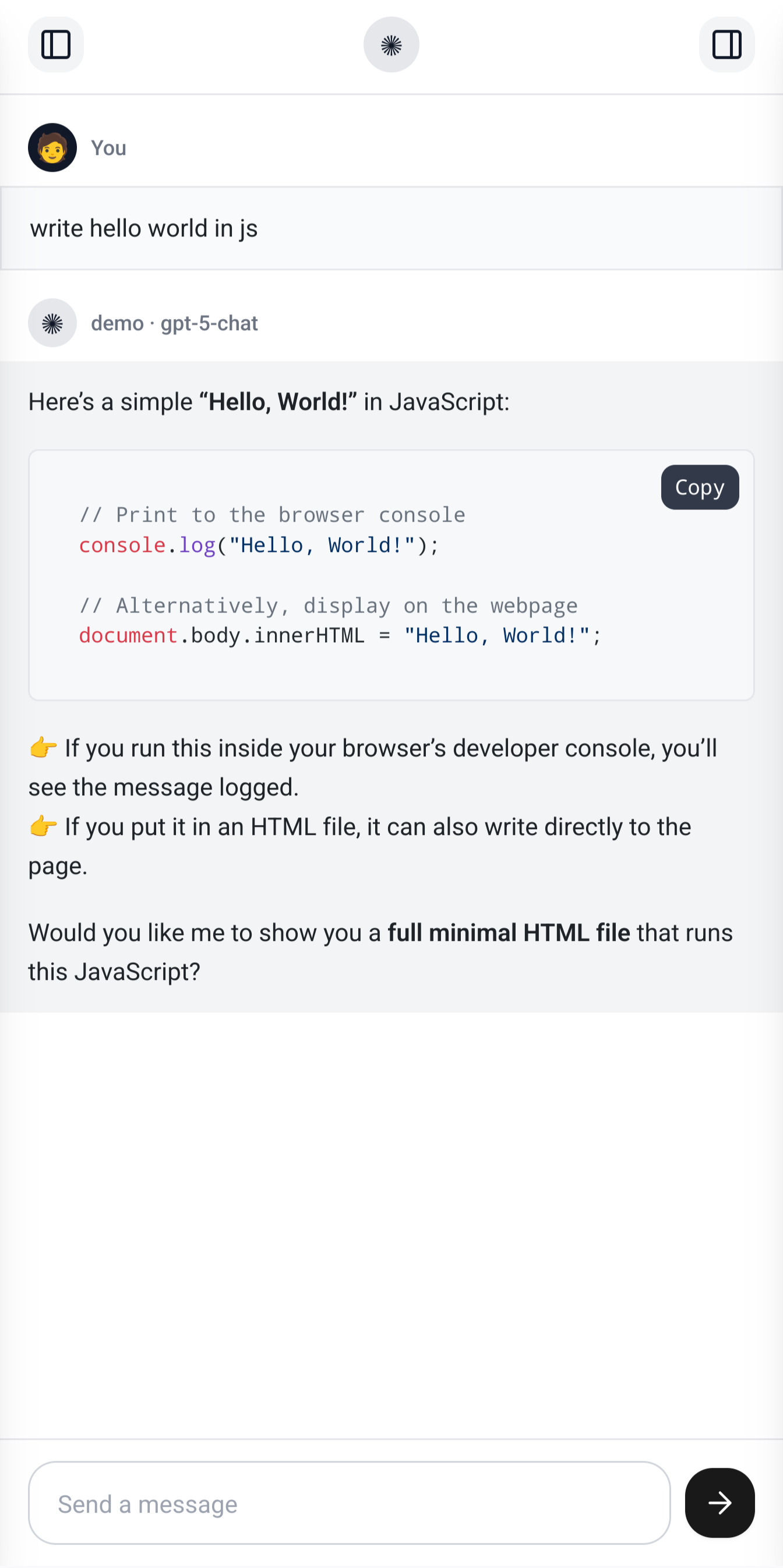
Task: Click the second pointing-hand emoji
Action: [43, 826]
